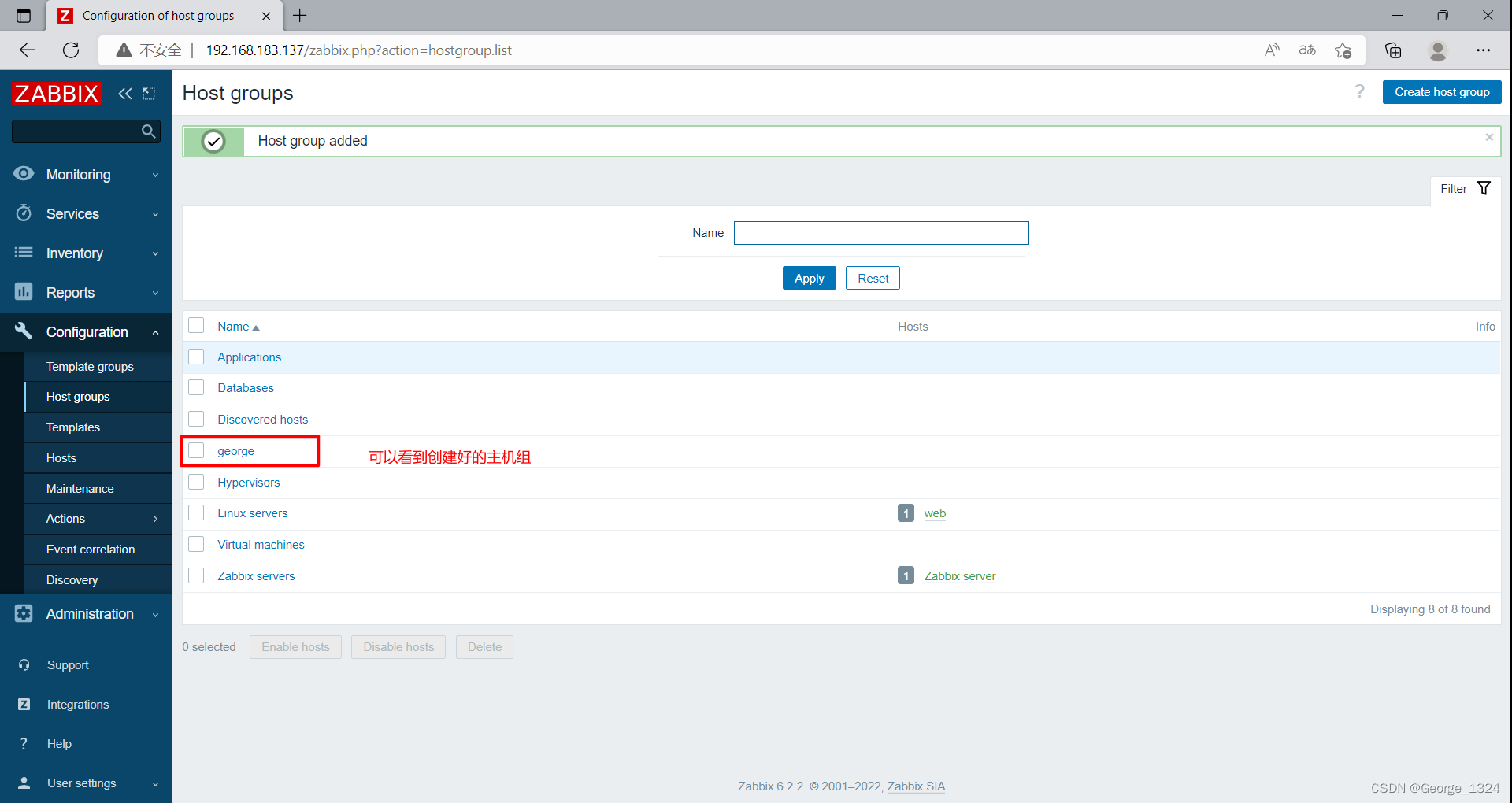Click the sidebar search field
The width and height of the screenshot is (1512, 803).
point(76,131)
